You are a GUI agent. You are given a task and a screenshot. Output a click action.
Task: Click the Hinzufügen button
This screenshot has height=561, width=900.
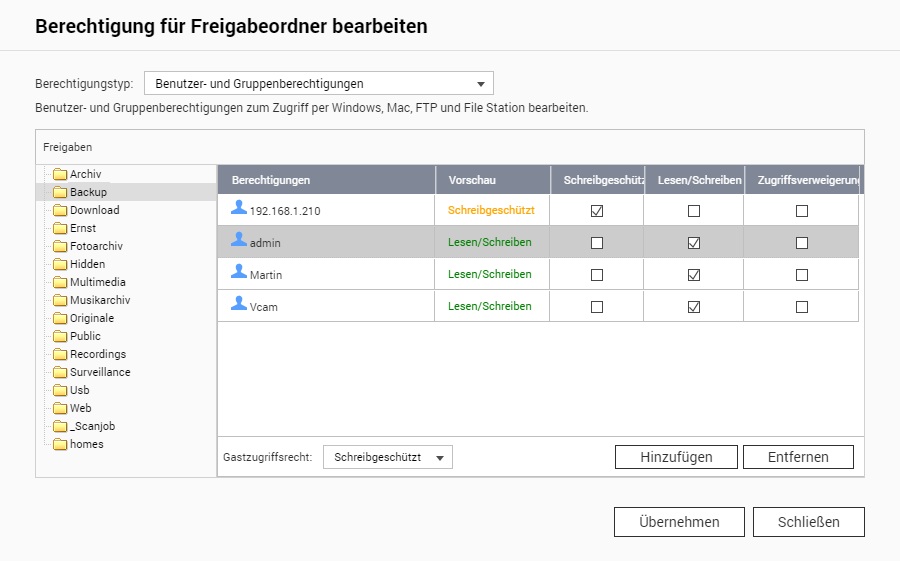(x=676, y=457)
